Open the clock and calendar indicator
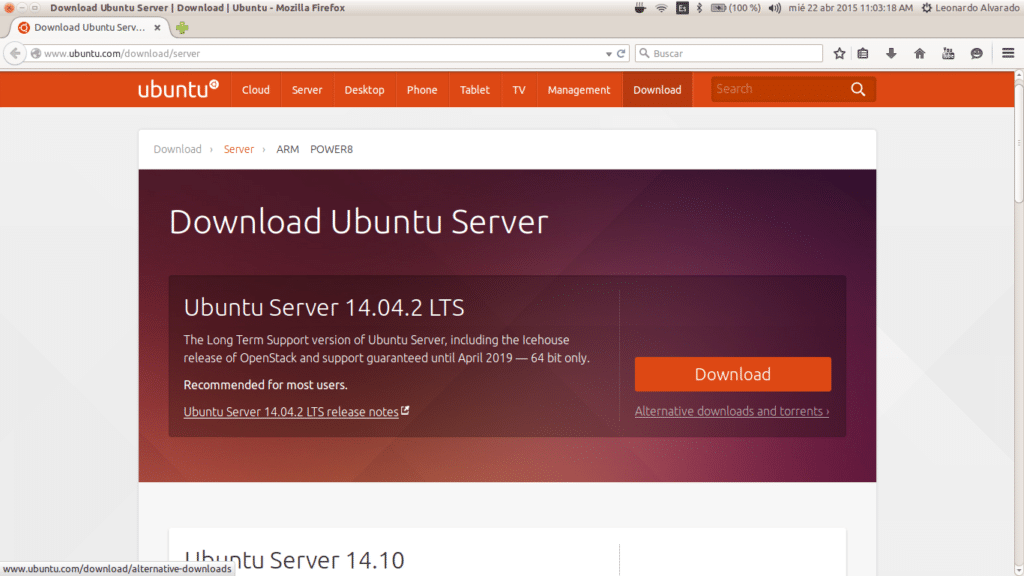The width and height of the screenshot is (1024, 576). pos(850,8)
